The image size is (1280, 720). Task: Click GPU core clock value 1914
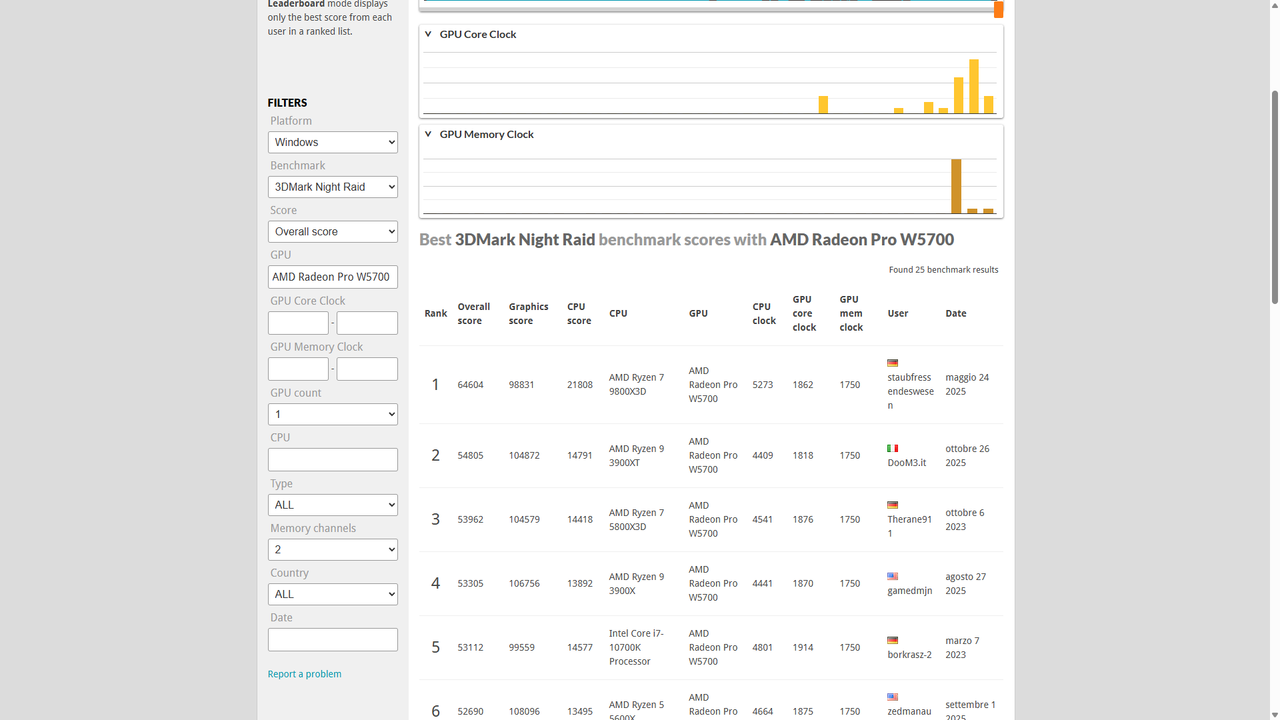pyautogui.click(x=803, y=648)
